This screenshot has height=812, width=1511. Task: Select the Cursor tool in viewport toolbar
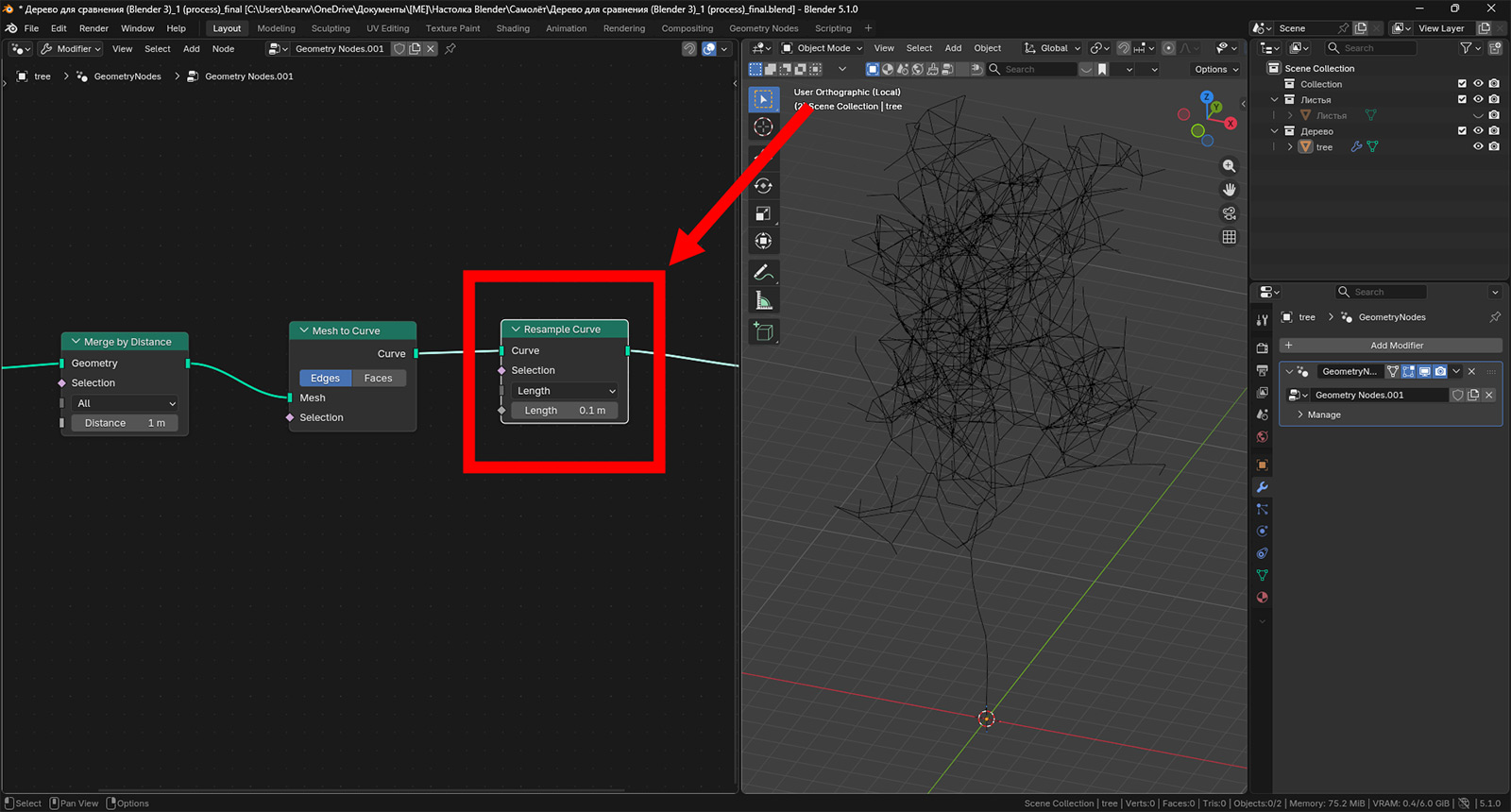(x=763, y=127)
